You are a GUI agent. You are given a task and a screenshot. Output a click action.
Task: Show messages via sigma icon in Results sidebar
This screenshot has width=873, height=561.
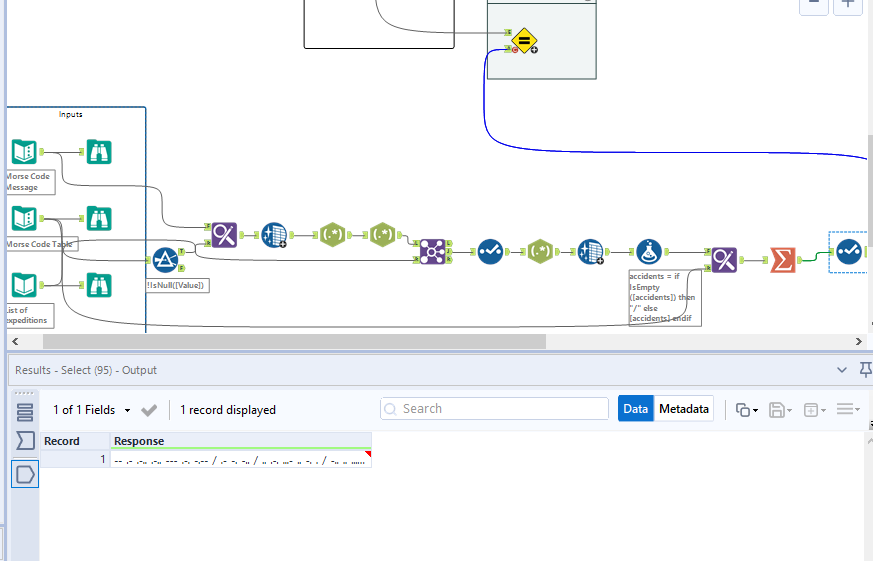click(25, 441)
